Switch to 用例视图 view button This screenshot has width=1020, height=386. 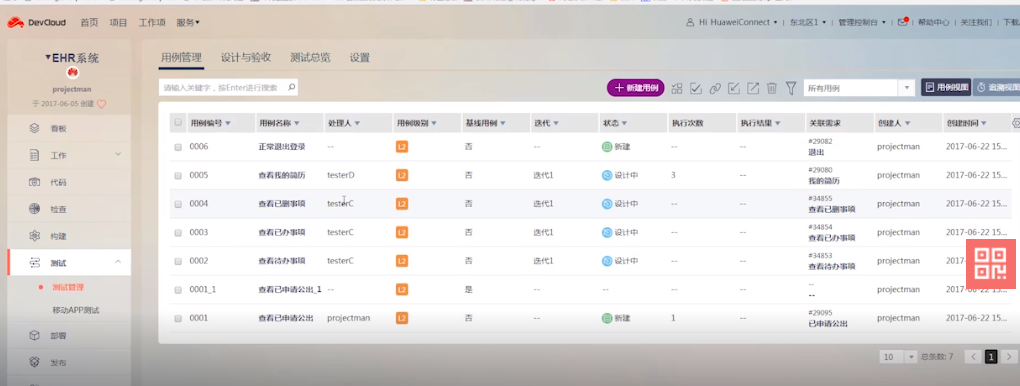click(946, 87)
